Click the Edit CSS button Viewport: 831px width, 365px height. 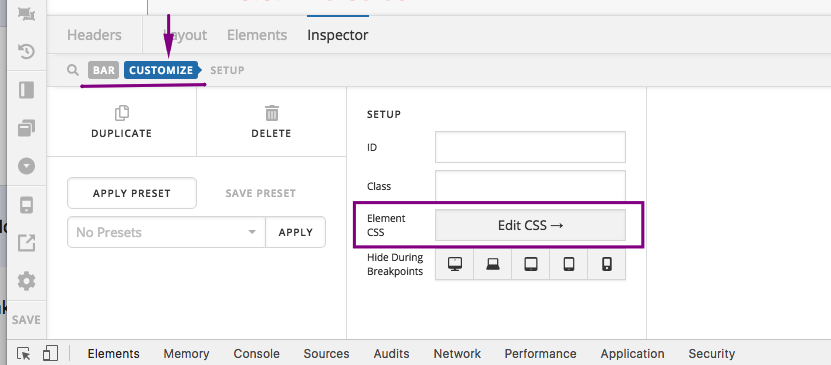(531, 225)
